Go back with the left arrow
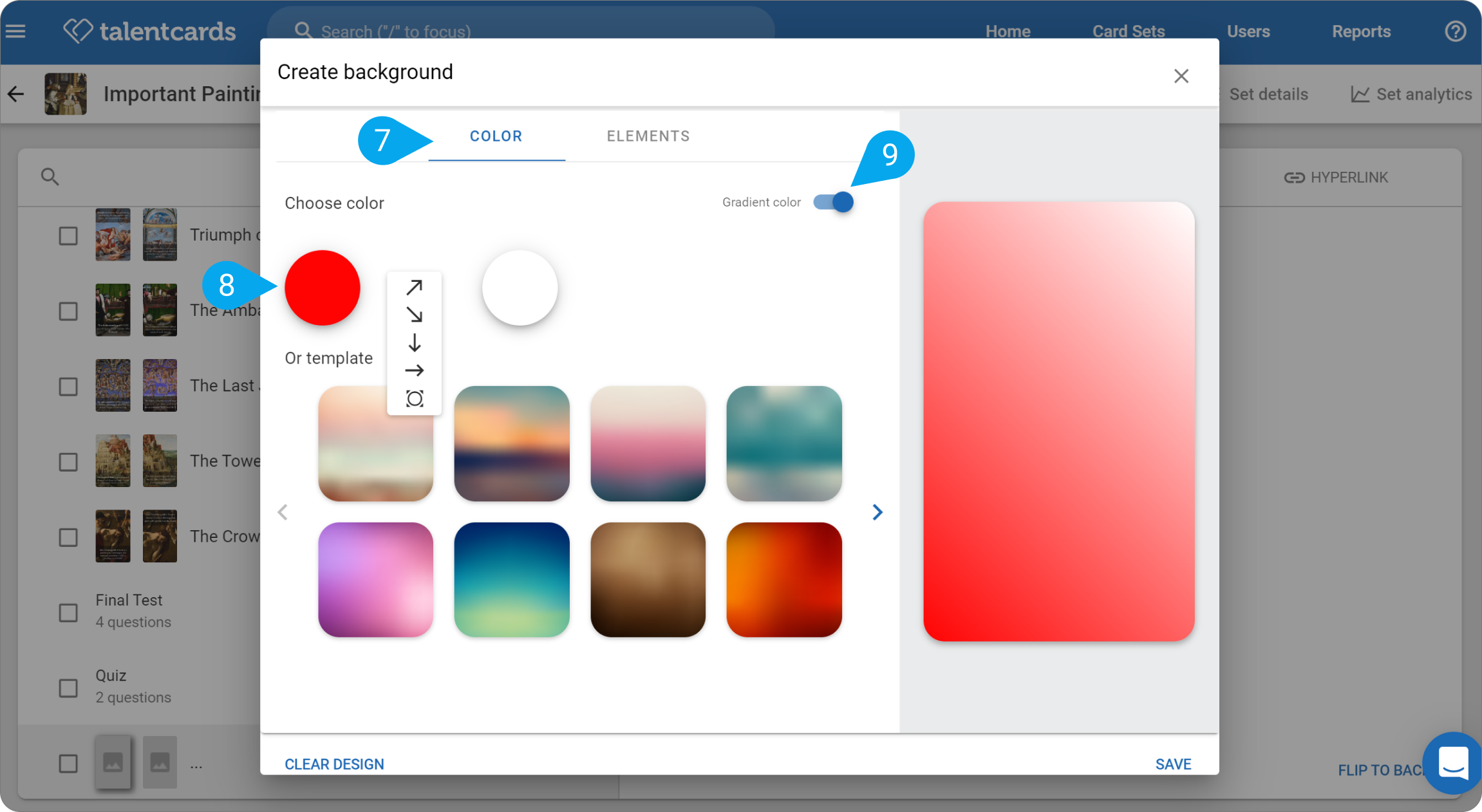This screenshot has width=1482, height=812. tap(16, 94)
